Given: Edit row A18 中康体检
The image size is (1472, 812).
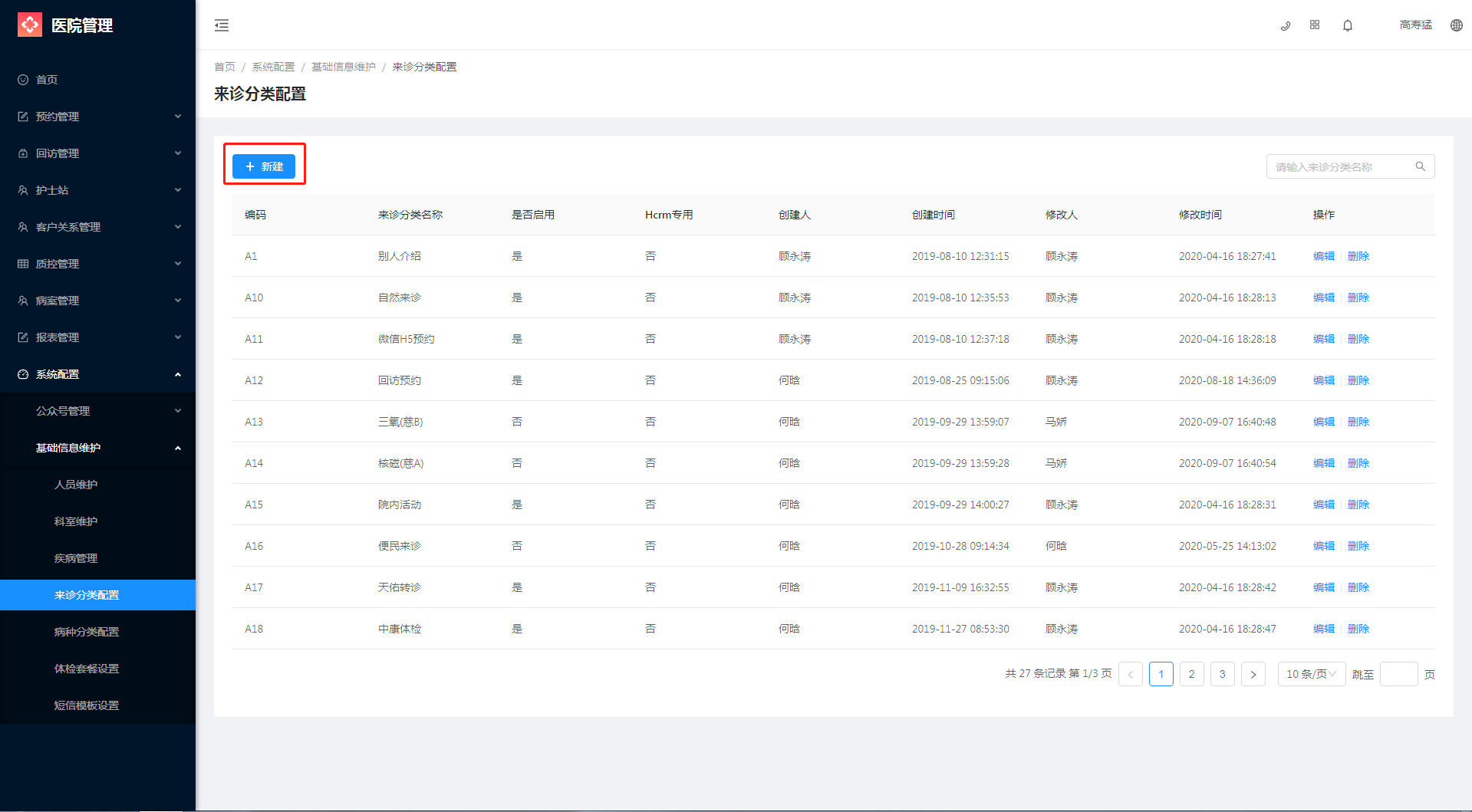Looking at the screenshot, I should [1324, 629].
